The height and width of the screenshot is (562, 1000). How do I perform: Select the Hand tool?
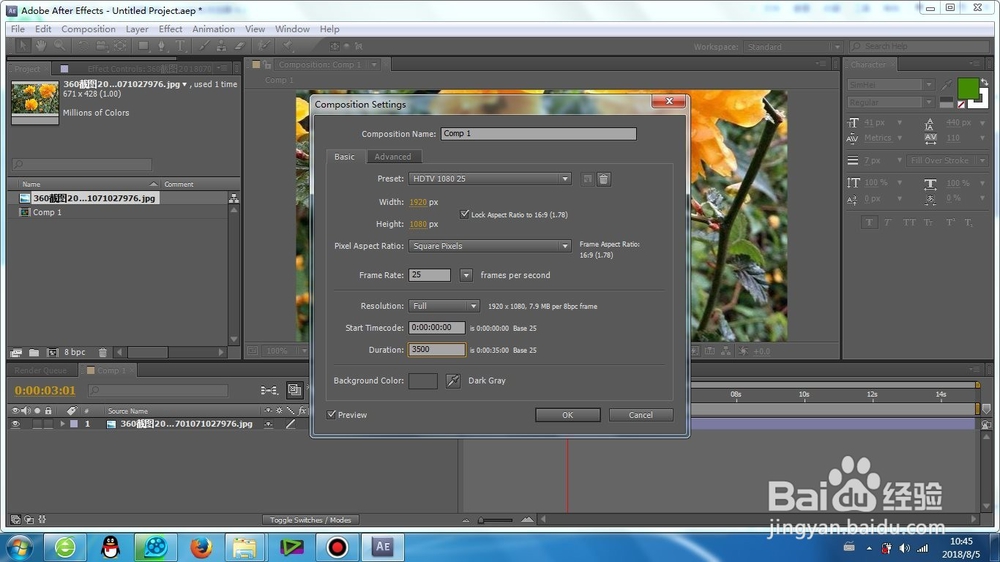click(x=41, y=46)
